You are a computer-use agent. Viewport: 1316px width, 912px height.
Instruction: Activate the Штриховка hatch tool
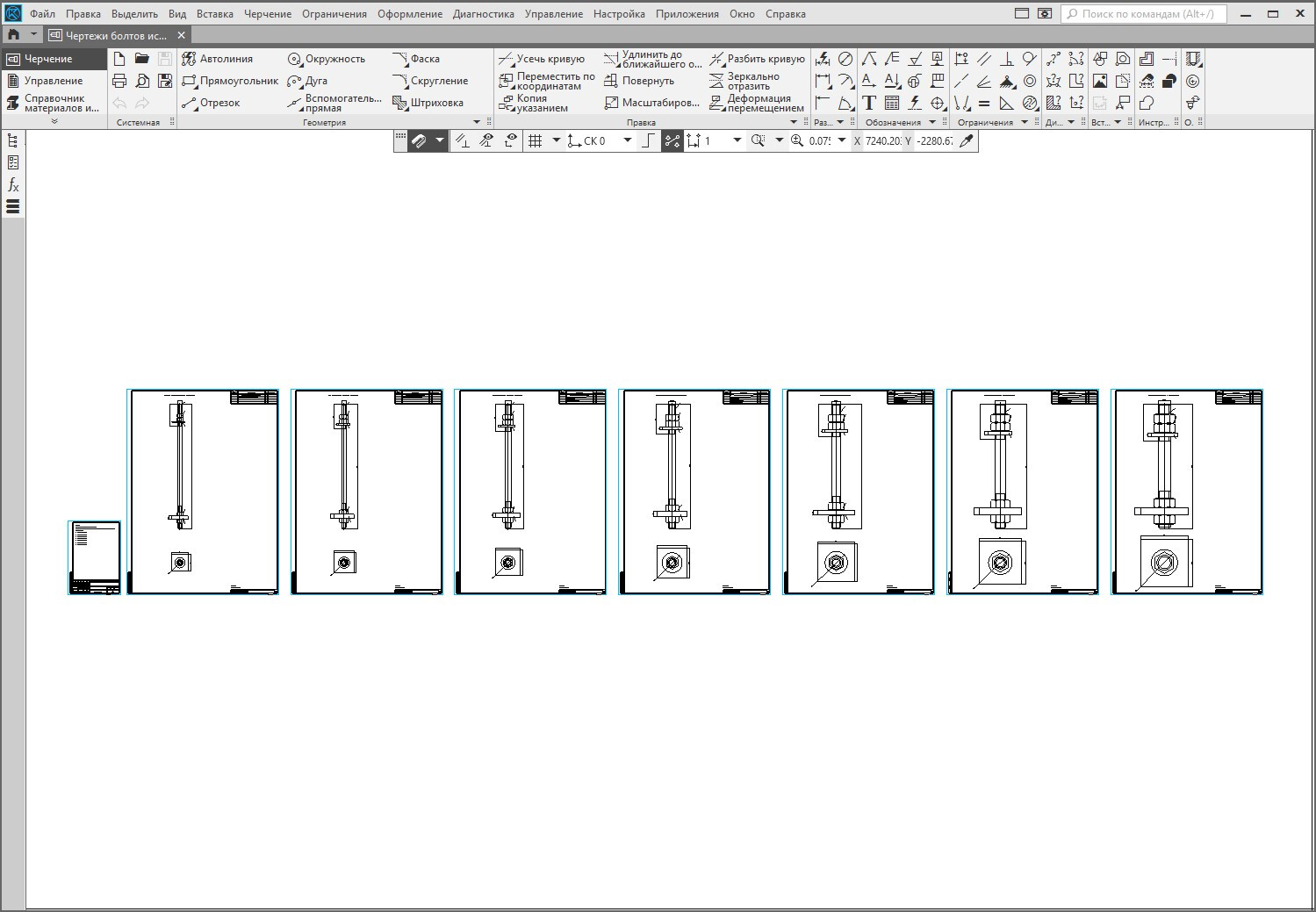[x=428, y=103]
